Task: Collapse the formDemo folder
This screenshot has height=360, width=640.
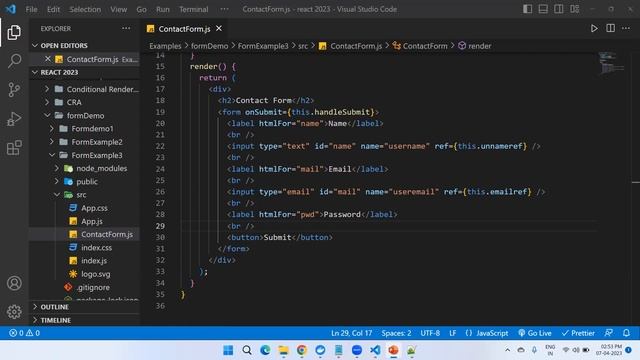Action: coord(85,116)
